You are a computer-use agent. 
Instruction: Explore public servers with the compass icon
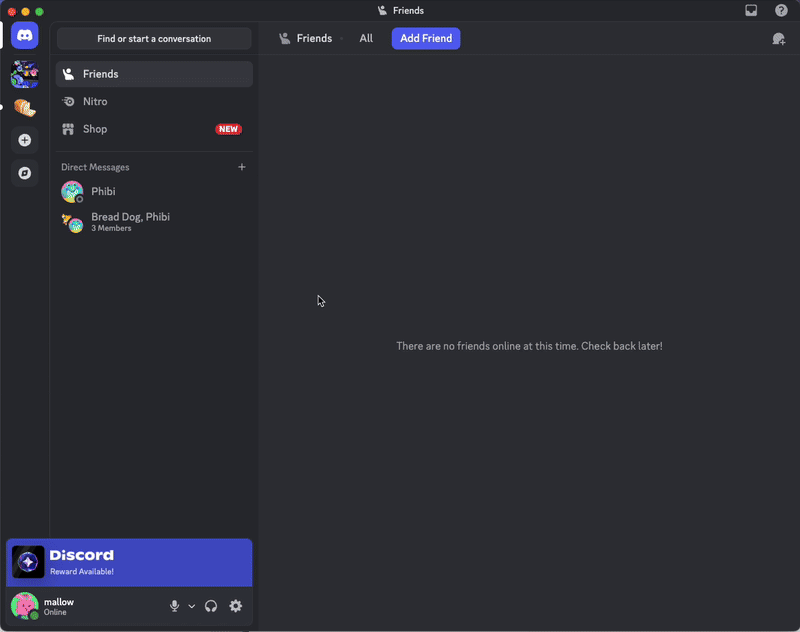[x=24, y=173]
